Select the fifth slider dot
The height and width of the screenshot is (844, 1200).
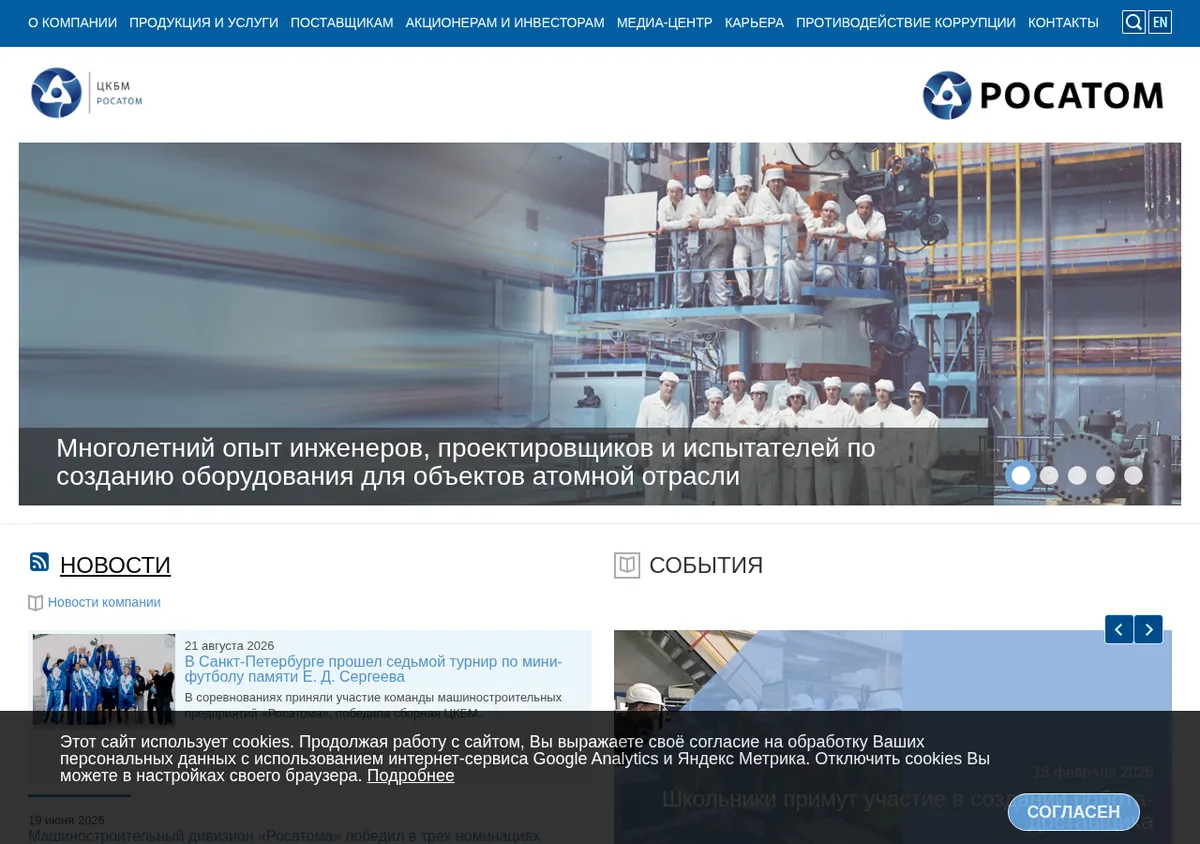(1133, 476)
